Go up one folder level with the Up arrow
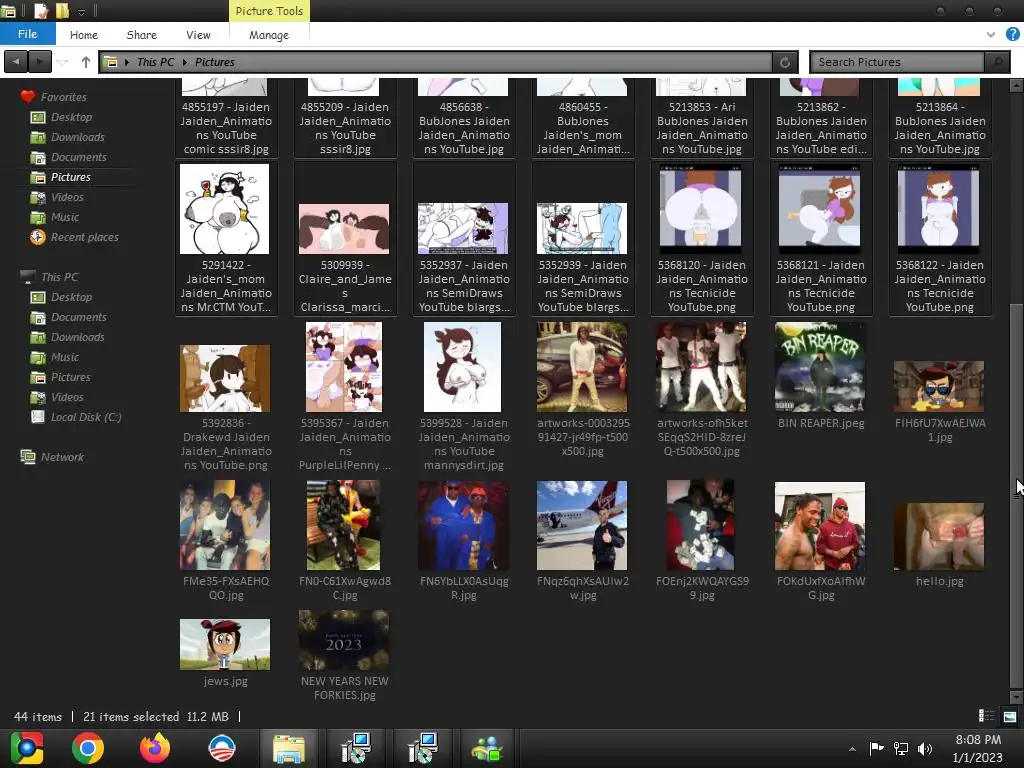The height and width of the screenshot is (768, 1024). pos(86,62)
